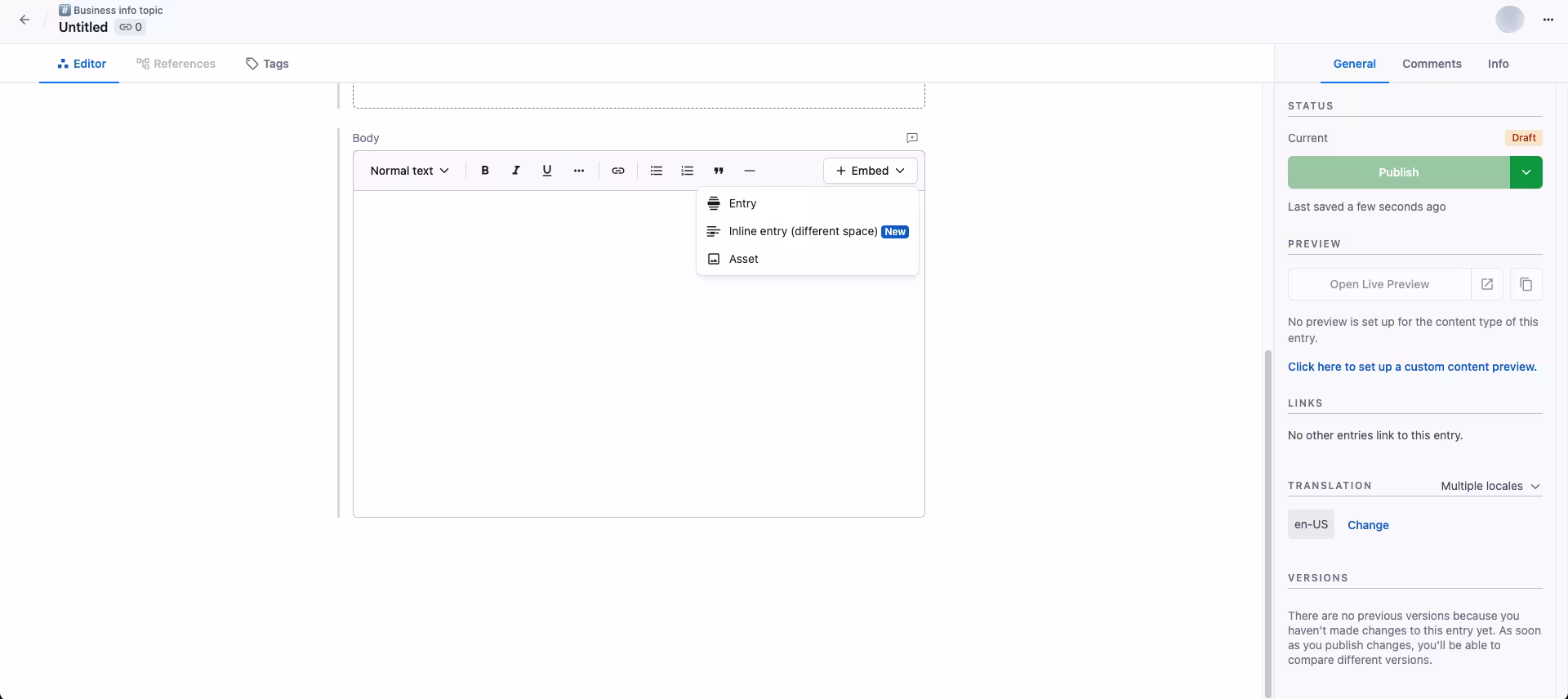Create a numbered list

click(688, 171)
